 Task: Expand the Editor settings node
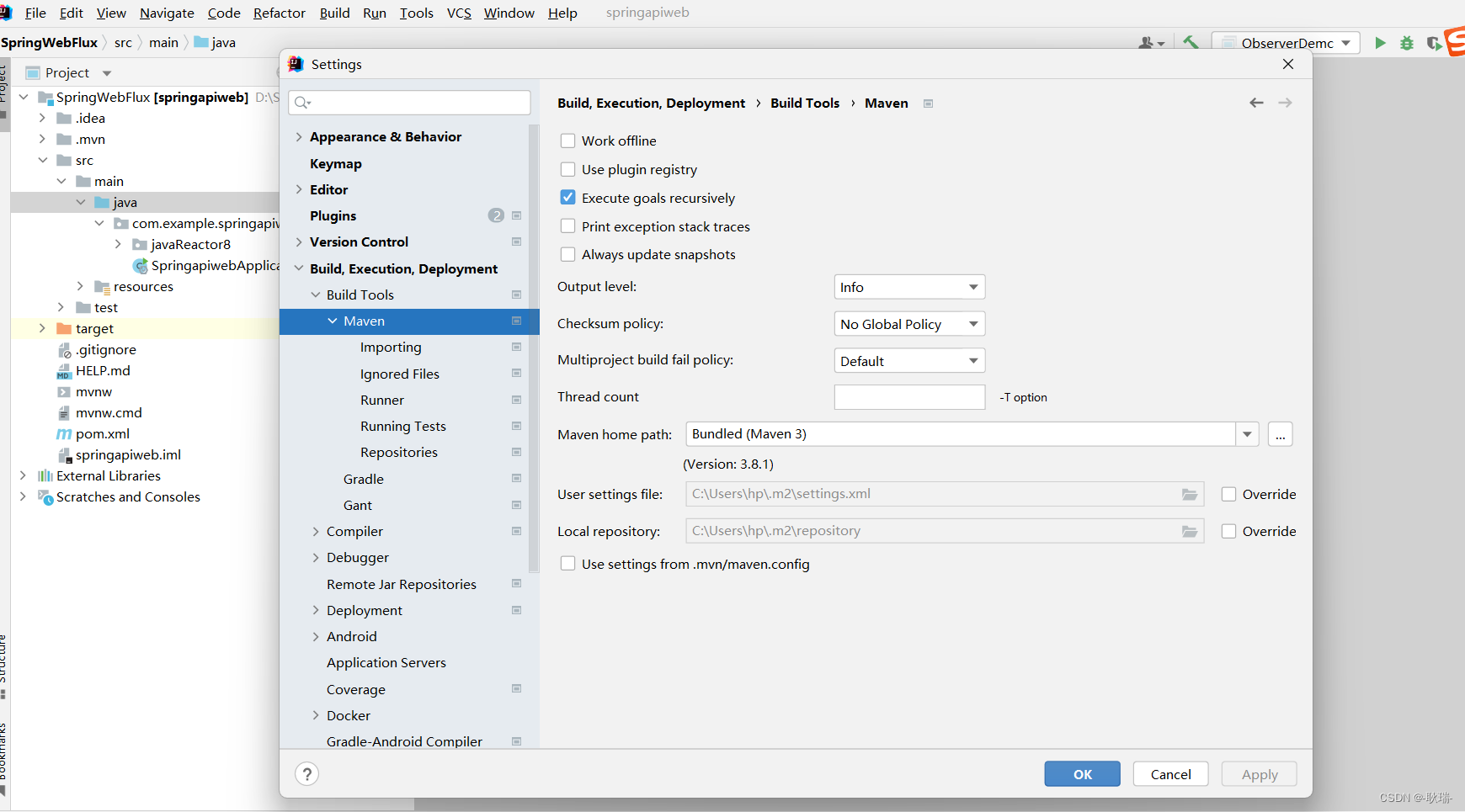click(299, 189)
